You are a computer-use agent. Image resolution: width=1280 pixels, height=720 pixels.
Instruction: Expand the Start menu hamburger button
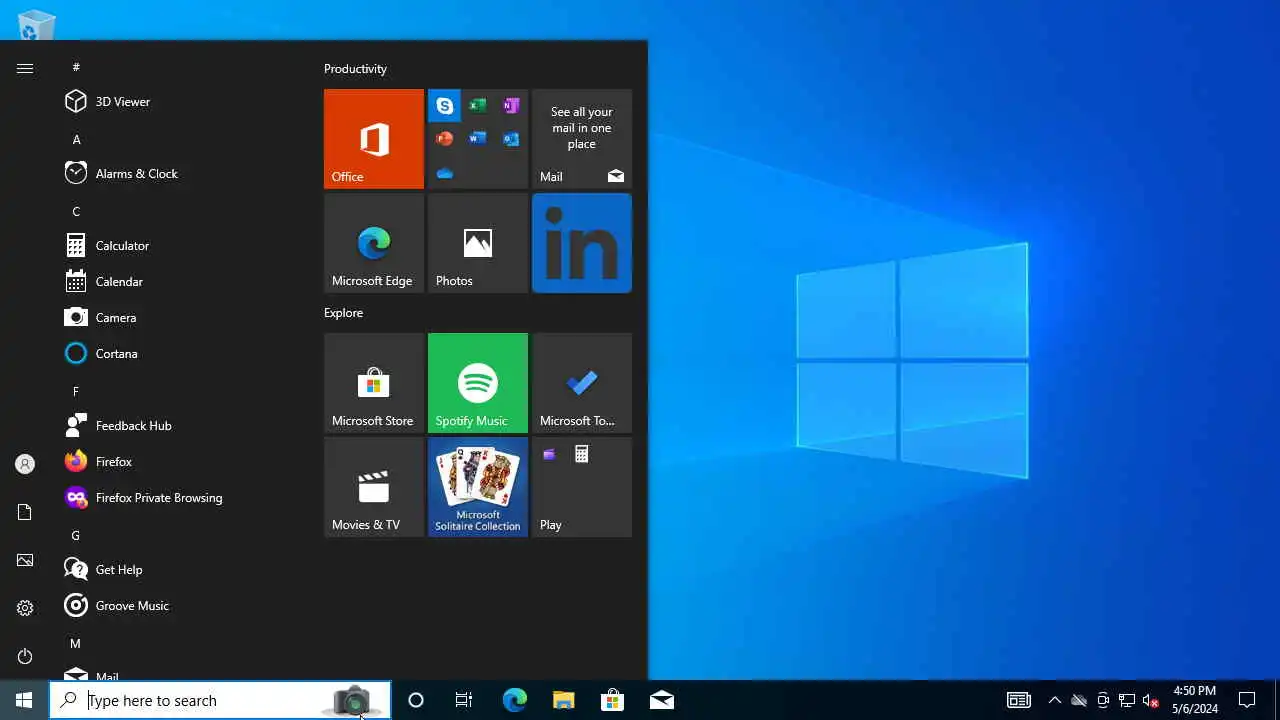click(25, 68)
